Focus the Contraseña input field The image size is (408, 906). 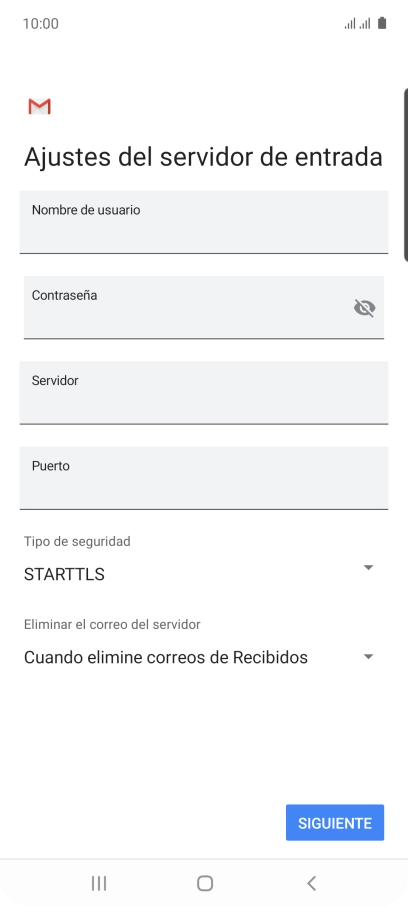click(x=203, y=307)
